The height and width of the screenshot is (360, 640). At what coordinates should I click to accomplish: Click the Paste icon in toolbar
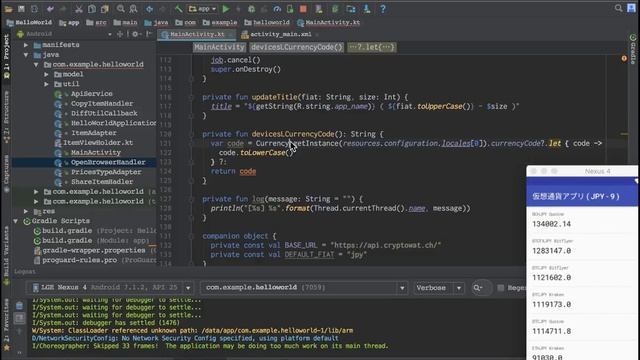pos(105,9)
